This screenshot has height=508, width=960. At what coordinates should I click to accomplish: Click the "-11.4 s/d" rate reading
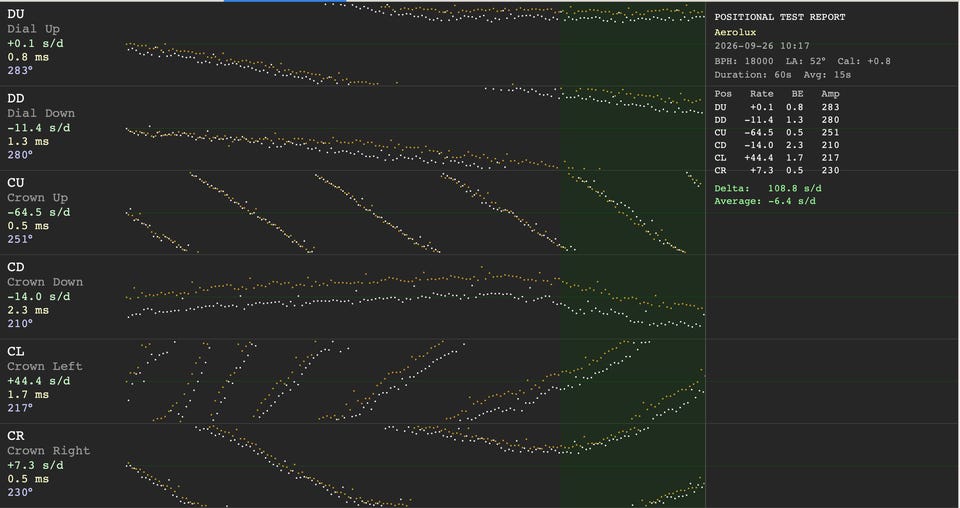pos(39,128)
